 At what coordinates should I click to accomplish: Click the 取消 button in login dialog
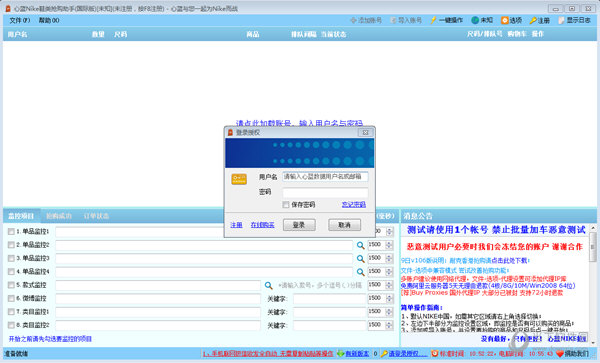coord(344,225)
